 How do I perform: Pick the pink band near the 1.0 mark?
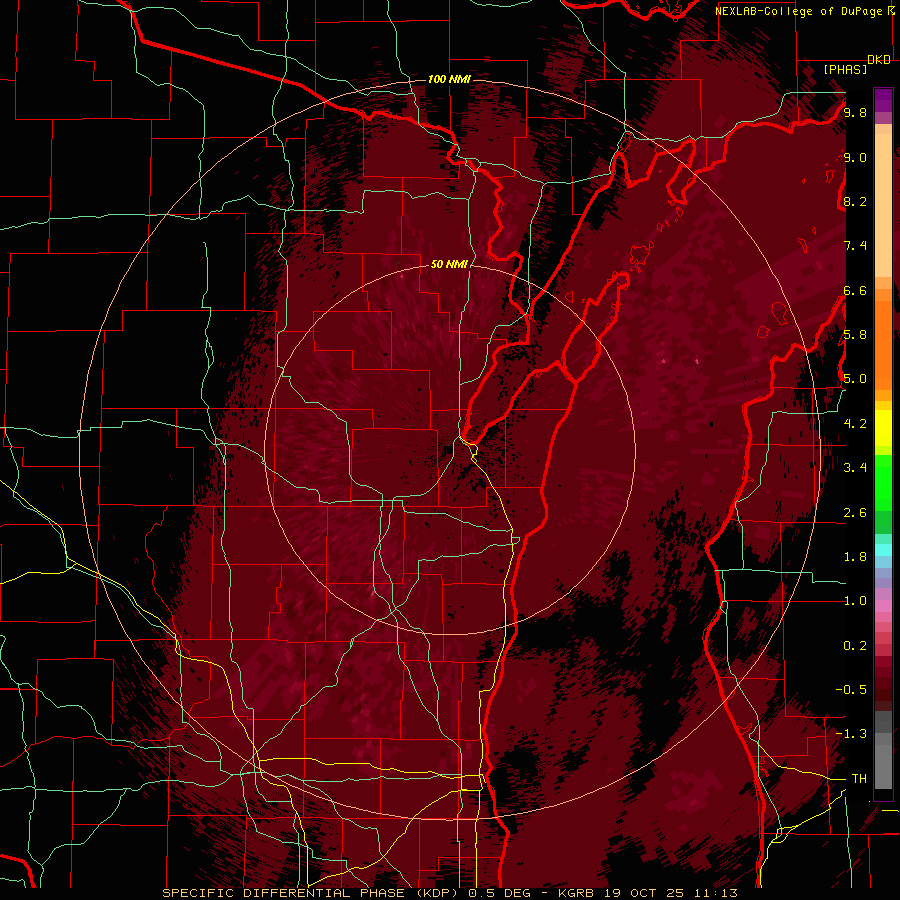coord(883,606)
